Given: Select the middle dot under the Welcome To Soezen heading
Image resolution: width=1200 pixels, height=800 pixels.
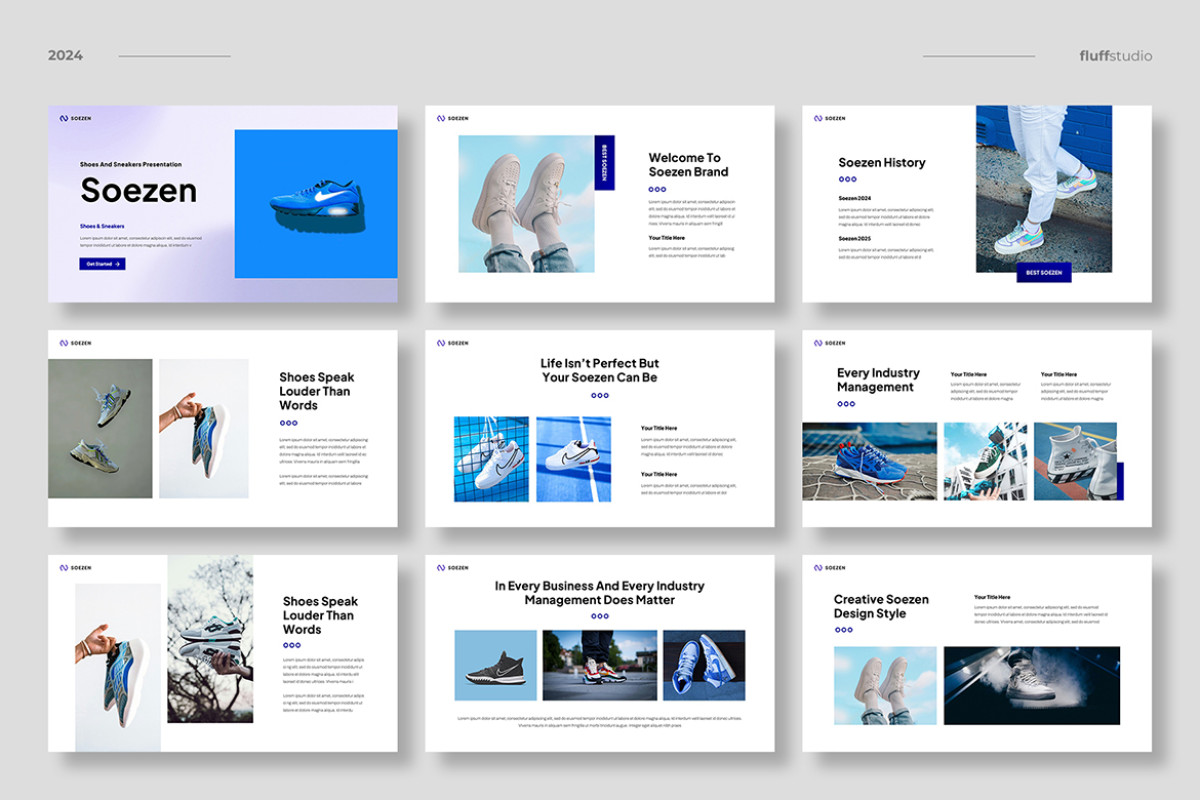Looking at the screenshot, I should [x=658, y=189].
